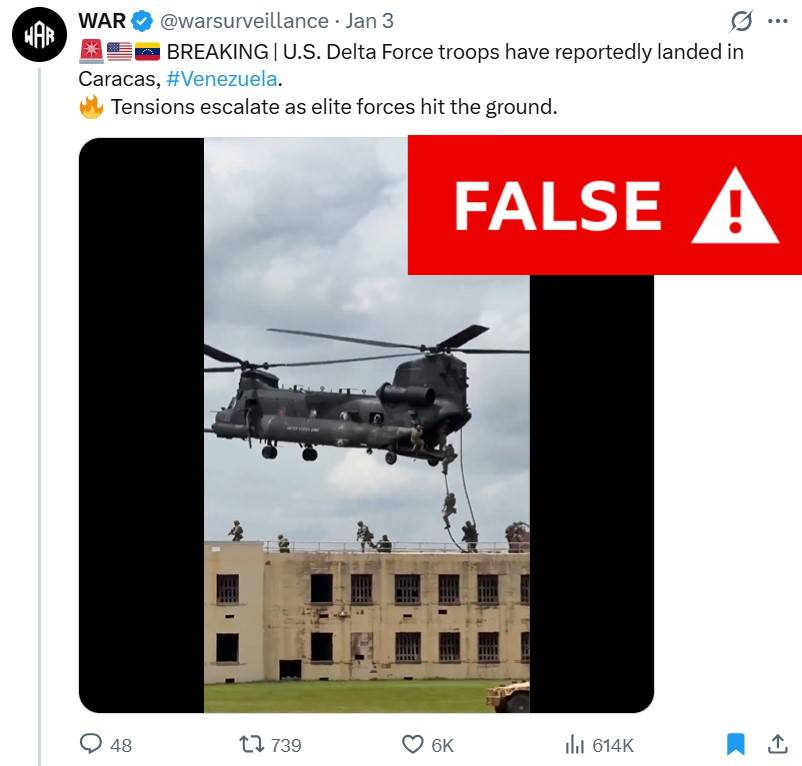Click the share upload arrow icon
802x766 pixels.
click(777, 744)
